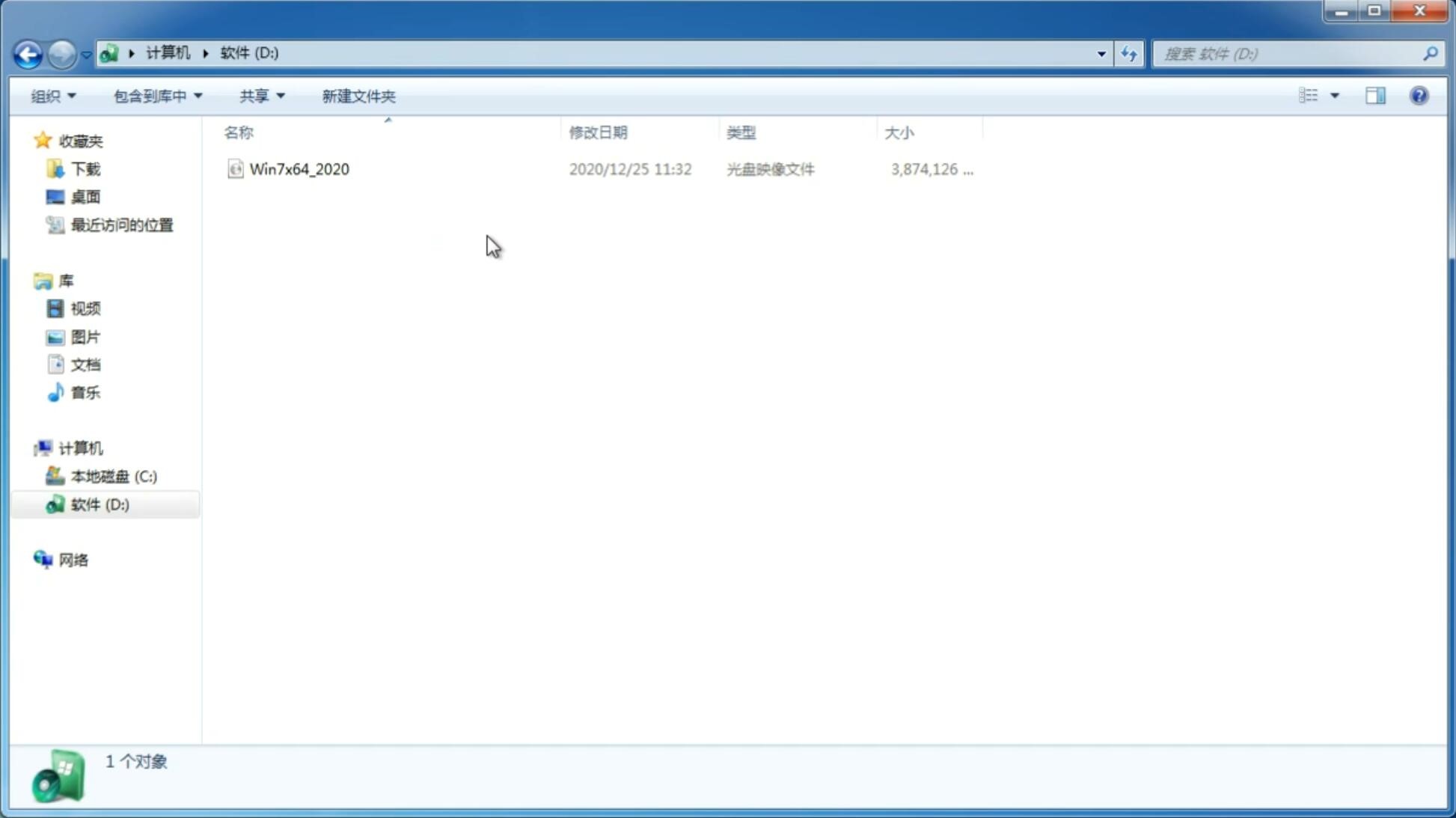Click the back navigation arrow button
The image size is (1456, 818).
(x=27, y=53)
